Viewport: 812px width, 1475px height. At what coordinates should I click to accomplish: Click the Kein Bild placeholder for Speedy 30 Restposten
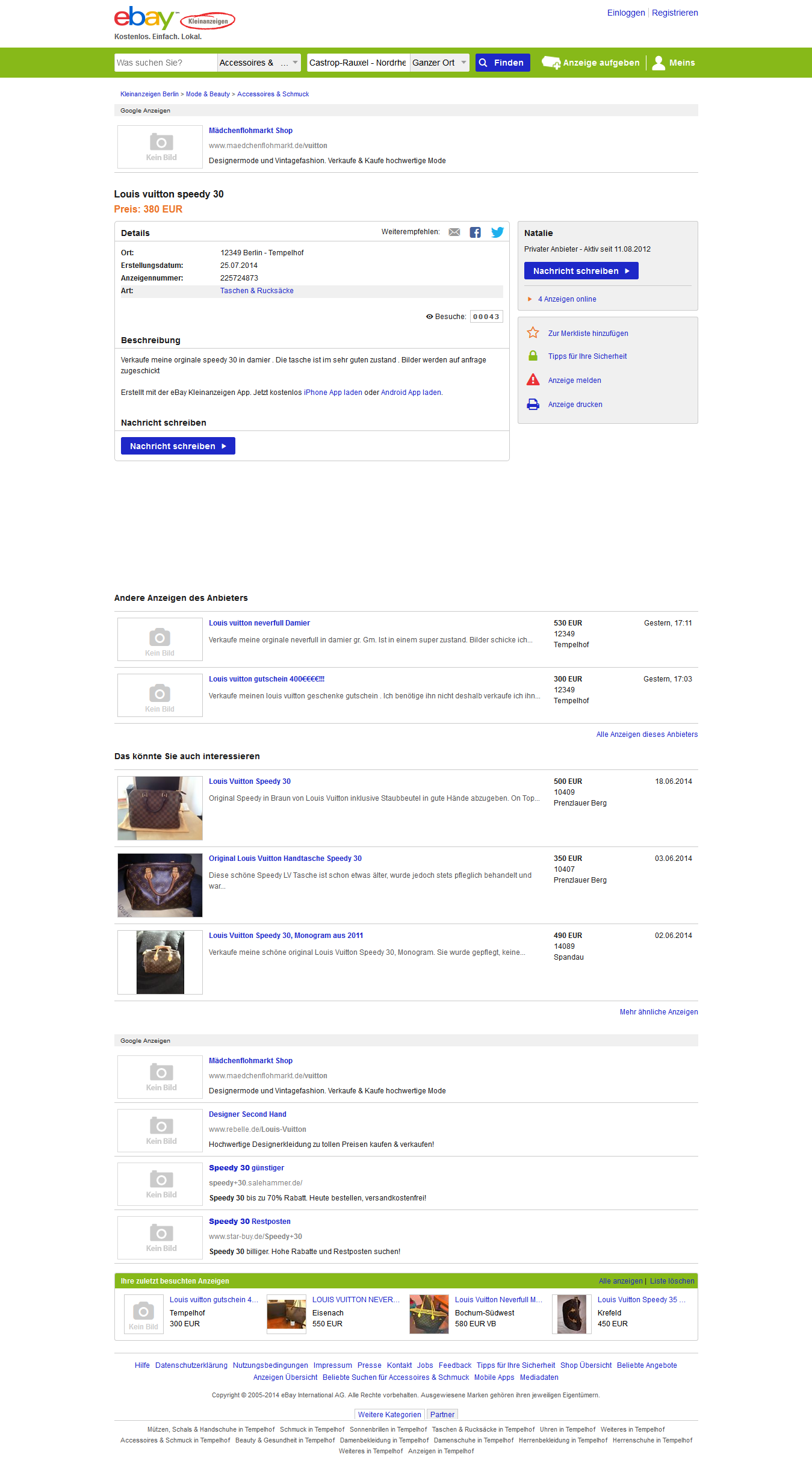click(x=160, y=1238)
